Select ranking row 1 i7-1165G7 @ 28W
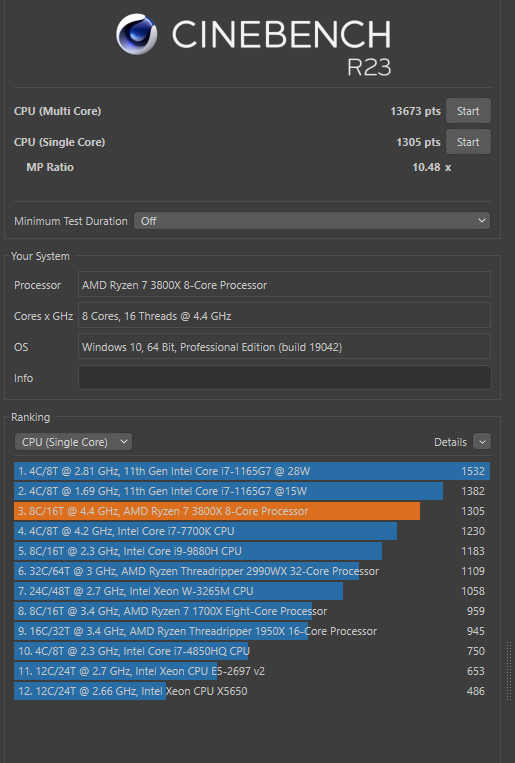Image resolution: width=515 pixels, height=763 pixels. (252, 471)
